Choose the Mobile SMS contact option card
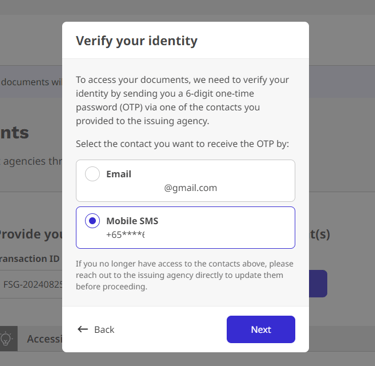375x366 pixels. (x=186, y=228)
